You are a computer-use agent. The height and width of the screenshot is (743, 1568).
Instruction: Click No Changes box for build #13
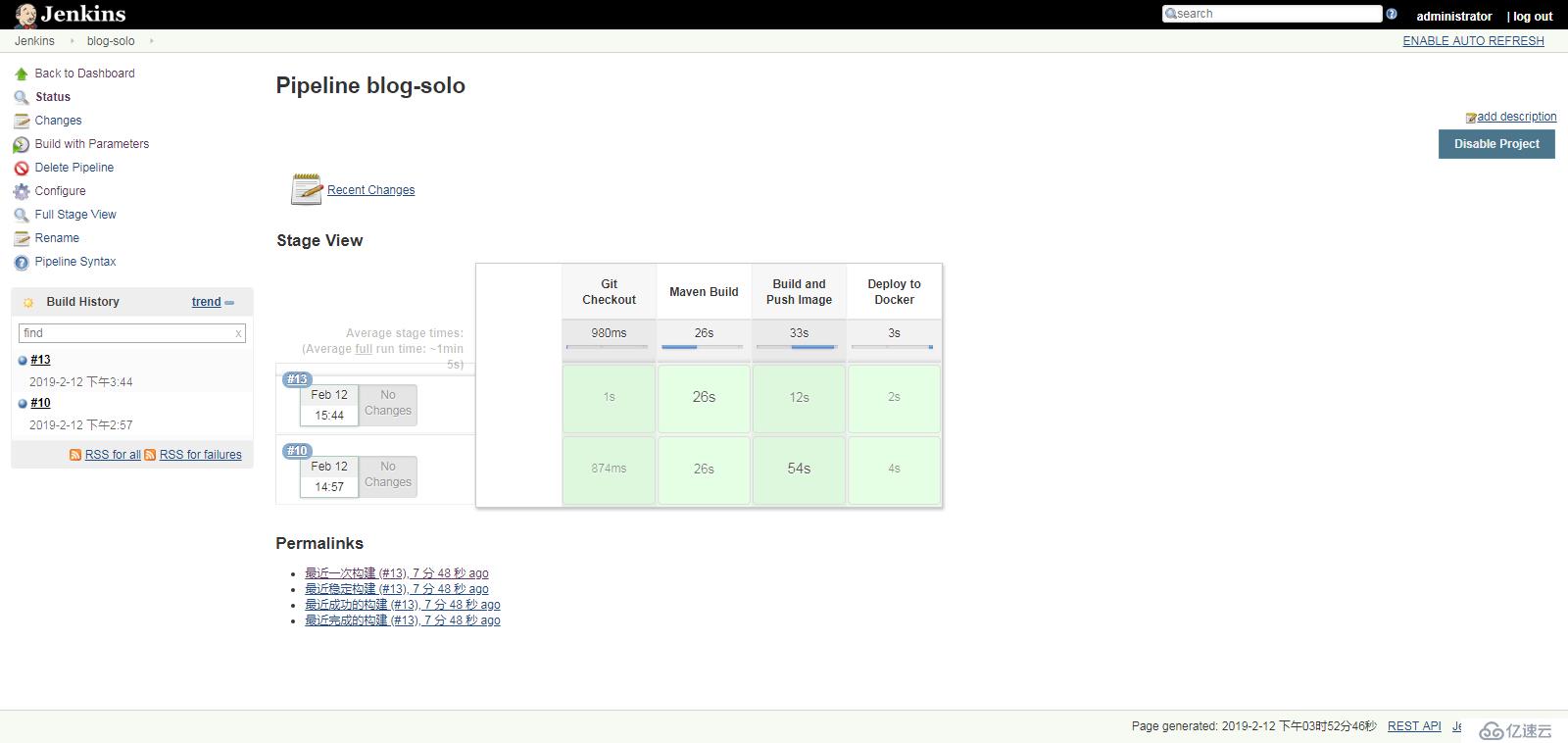click(x=388, y=403)
